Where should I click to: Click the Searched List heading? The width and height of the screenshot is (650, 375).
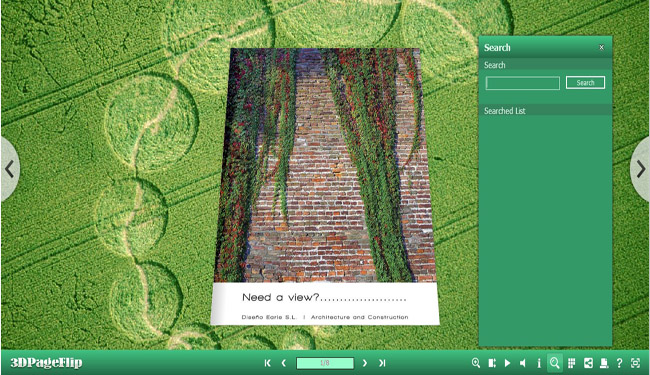pyautogui.click(x=504, y=111)
